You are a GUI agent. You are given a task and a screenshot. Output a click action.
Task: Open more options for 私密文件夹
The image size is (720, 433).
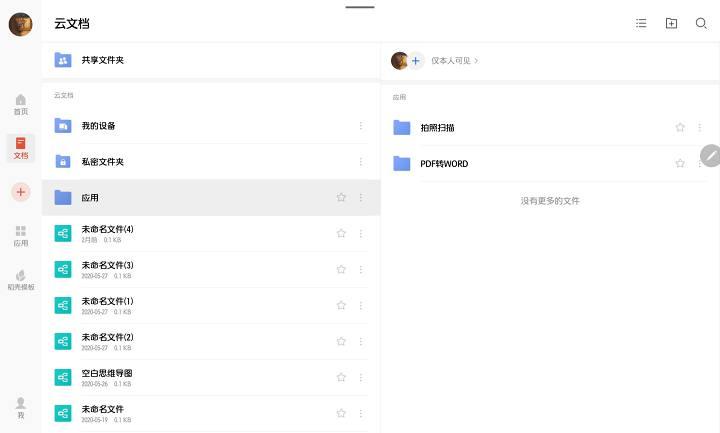361,162
